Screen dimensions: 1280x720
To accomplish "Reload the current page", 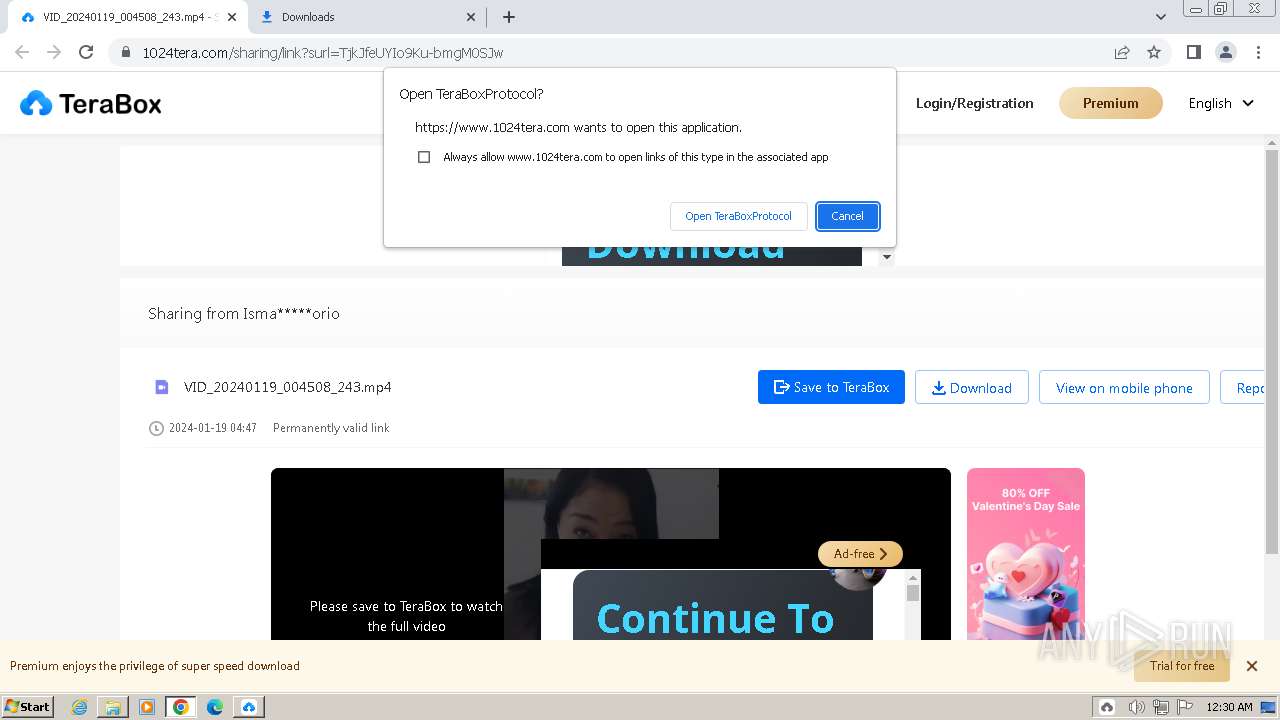I will click(86, 52).
